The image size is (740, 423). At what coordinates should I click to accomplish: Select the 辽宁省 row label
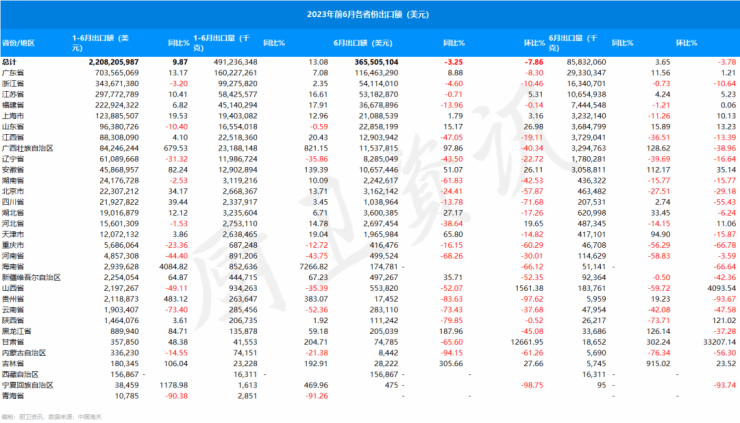(x=13, y=159)
